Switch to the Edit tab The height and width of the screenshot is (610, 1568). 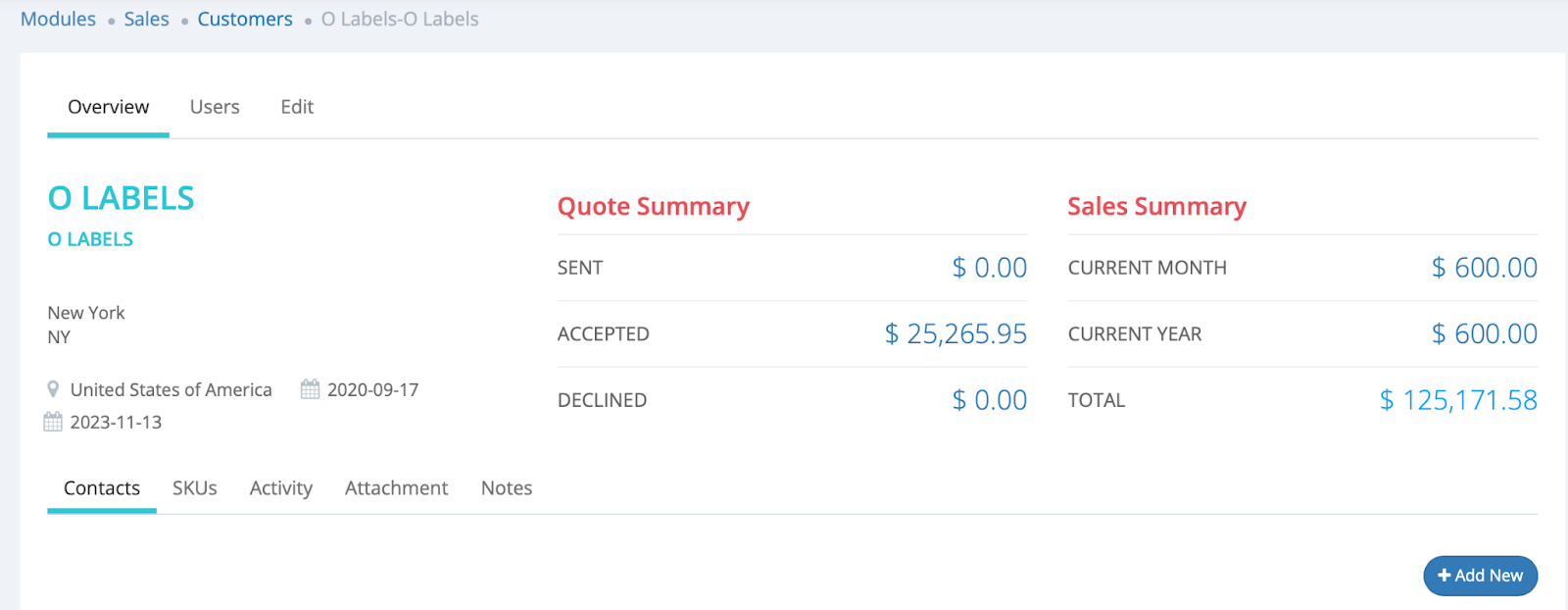click(297, 107)
